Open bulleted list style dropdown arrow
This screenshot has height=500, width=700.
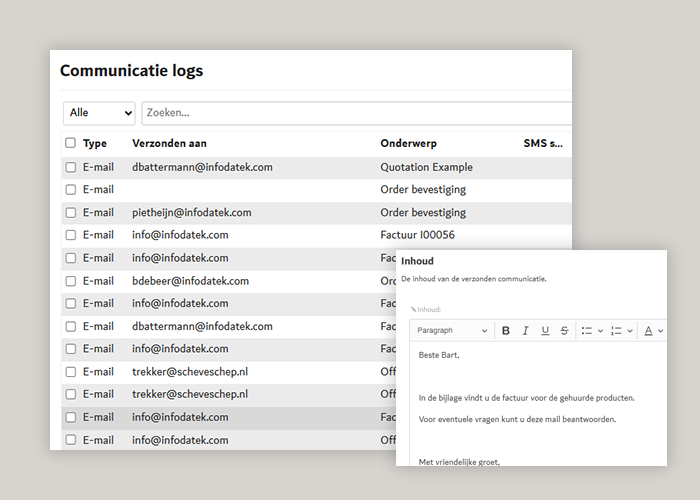click(600, 331)
